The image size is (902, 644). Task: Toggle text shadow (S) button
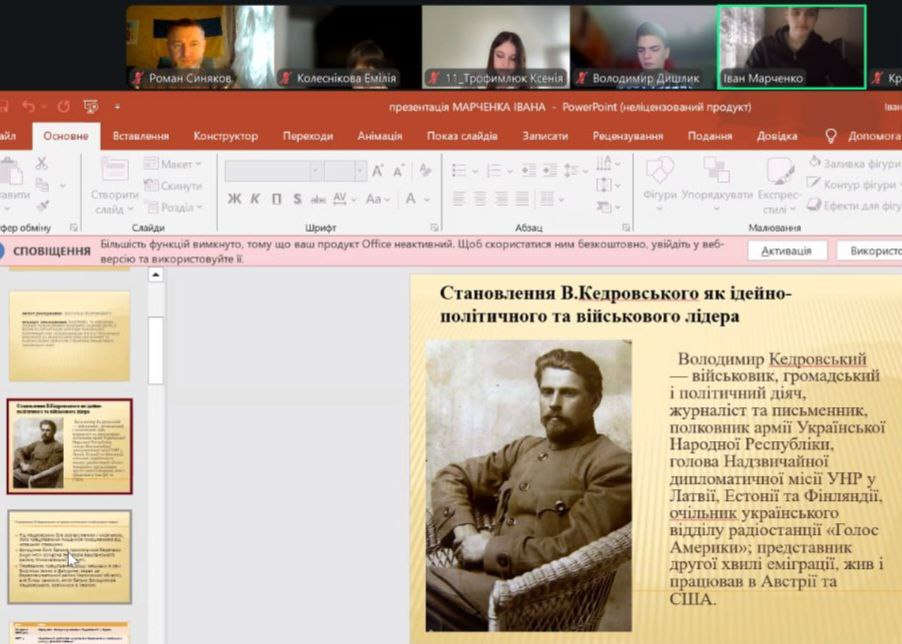pos(297,199)
